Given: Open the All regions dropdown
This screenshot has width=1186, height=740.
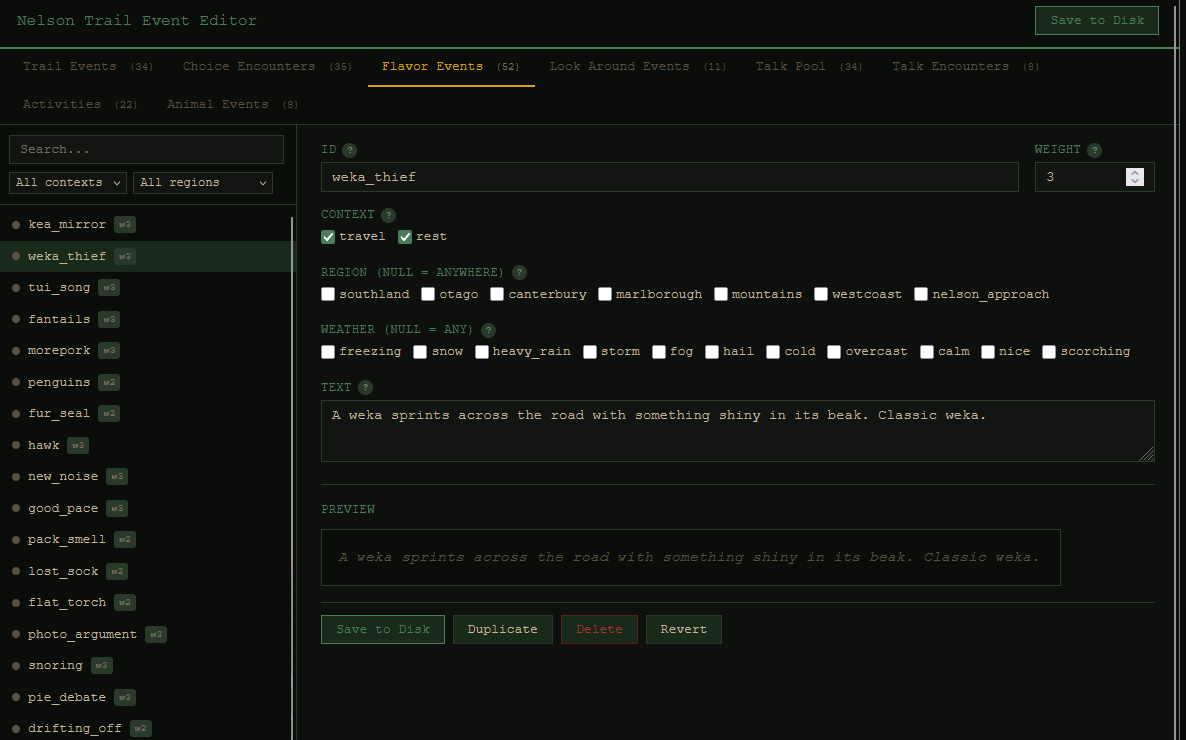Looking at the screenshot, I should point(203,183).
